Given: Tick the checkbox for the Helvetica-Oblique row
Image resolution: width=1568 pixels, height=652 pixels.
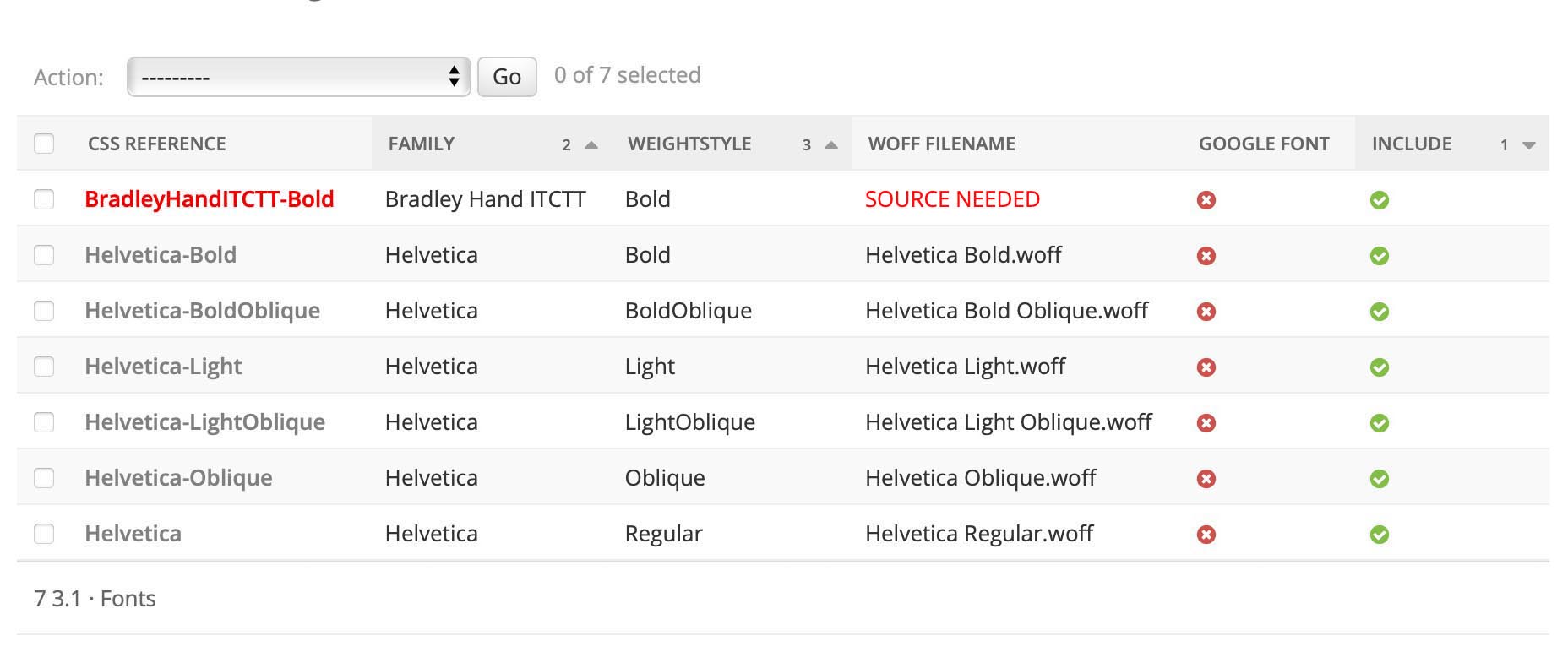Looking at the screenshot, I should (44, 478).
